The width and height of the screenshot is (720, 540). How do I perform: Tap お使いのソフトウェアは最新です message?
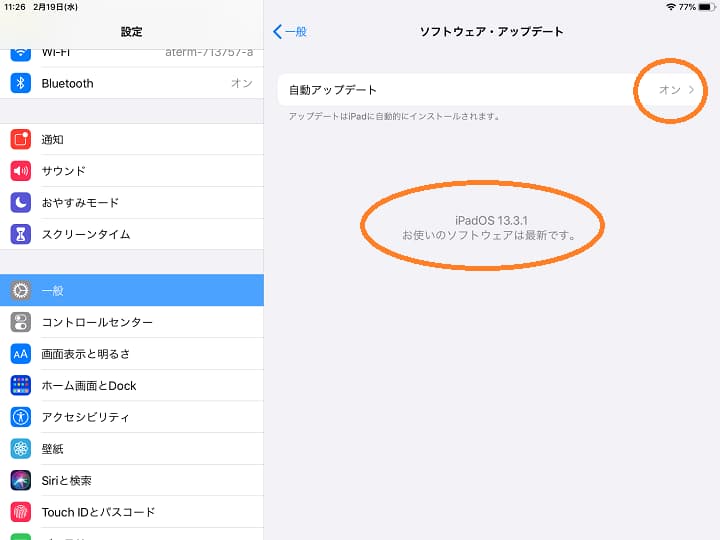(489, 236)
